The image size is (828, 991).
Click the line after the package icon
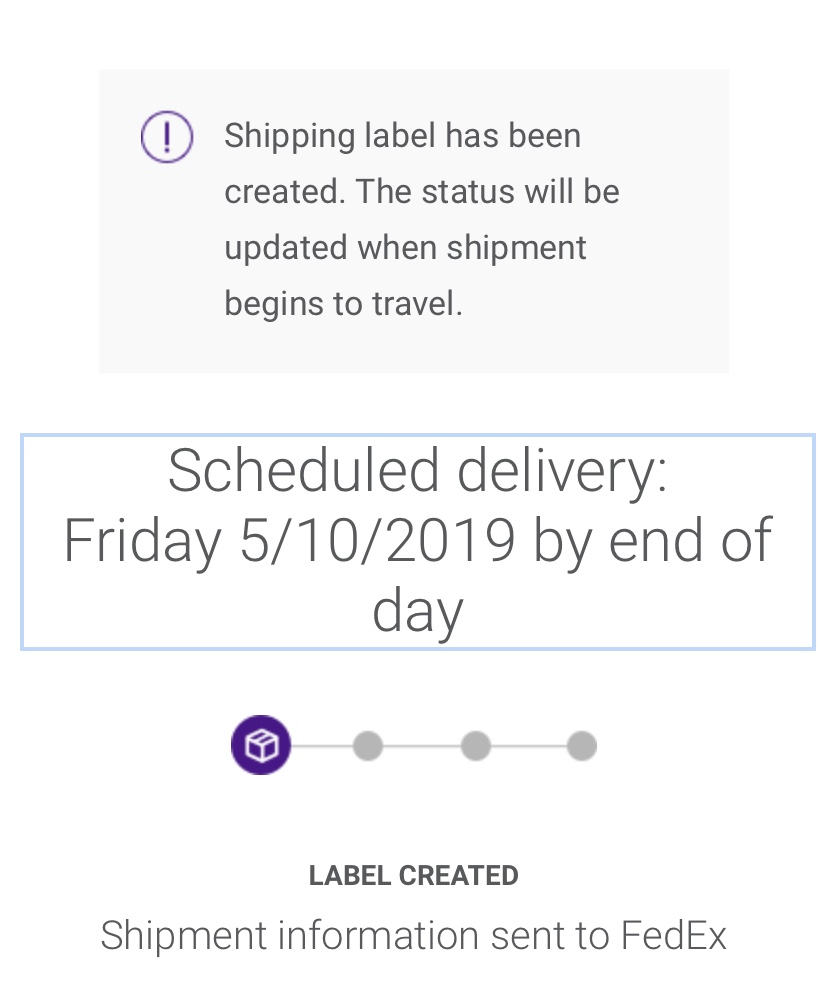(x=321, y=746)
